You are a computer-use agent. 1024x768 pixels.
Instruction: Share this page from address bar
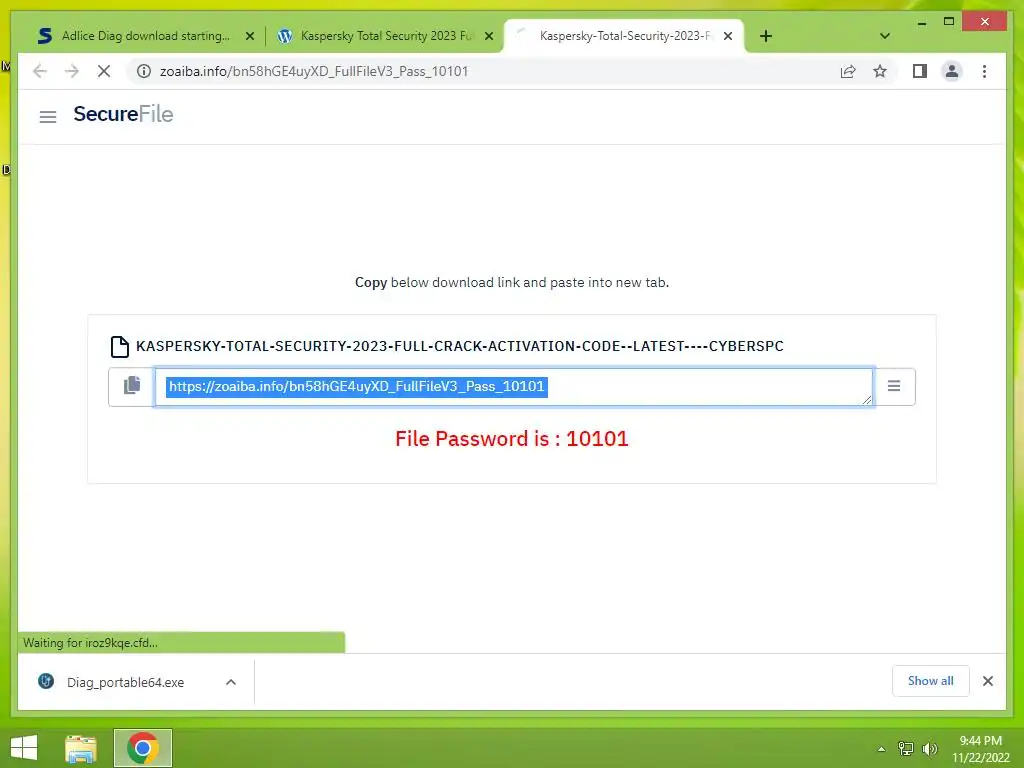pos(848,71)
